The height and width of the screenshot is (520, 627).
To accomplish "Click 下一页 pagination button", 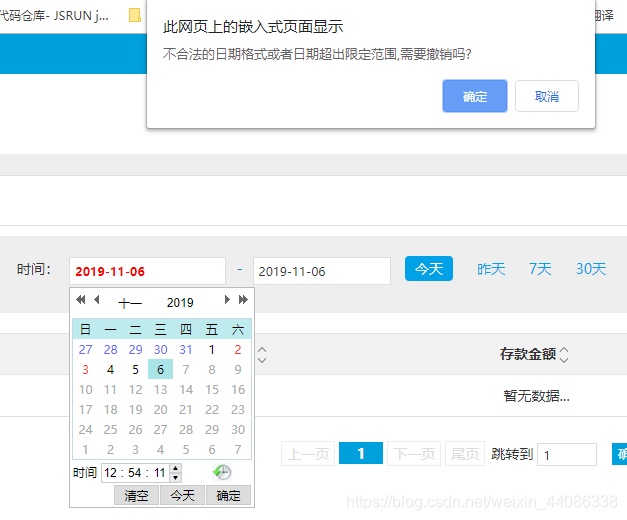I will [414, 454].
